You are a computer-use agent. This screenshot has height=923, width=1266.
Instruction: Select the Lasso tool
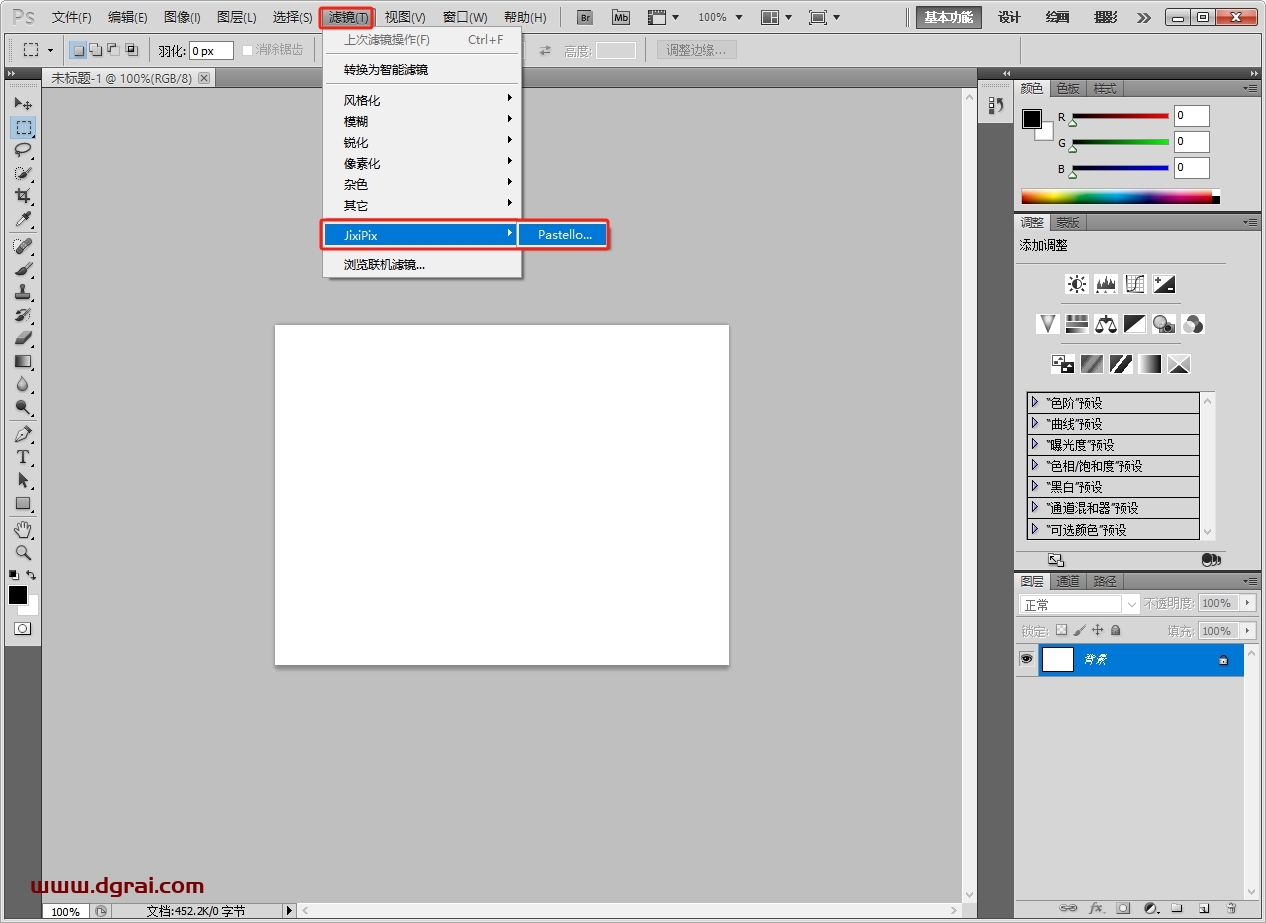click(x=22, y=150)
